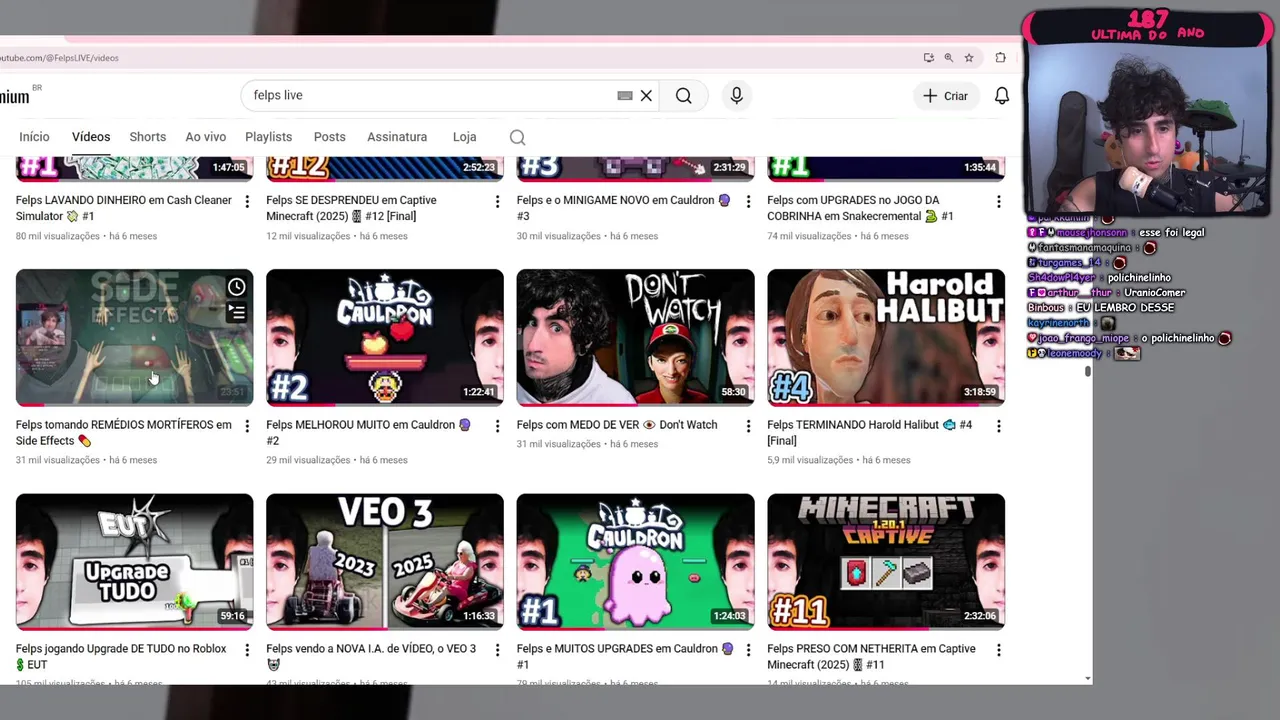Open title 'Felps PRESO COM NETHERITA em Captive'
Screen dimensions: 1280x720
(x=871, y=656)
